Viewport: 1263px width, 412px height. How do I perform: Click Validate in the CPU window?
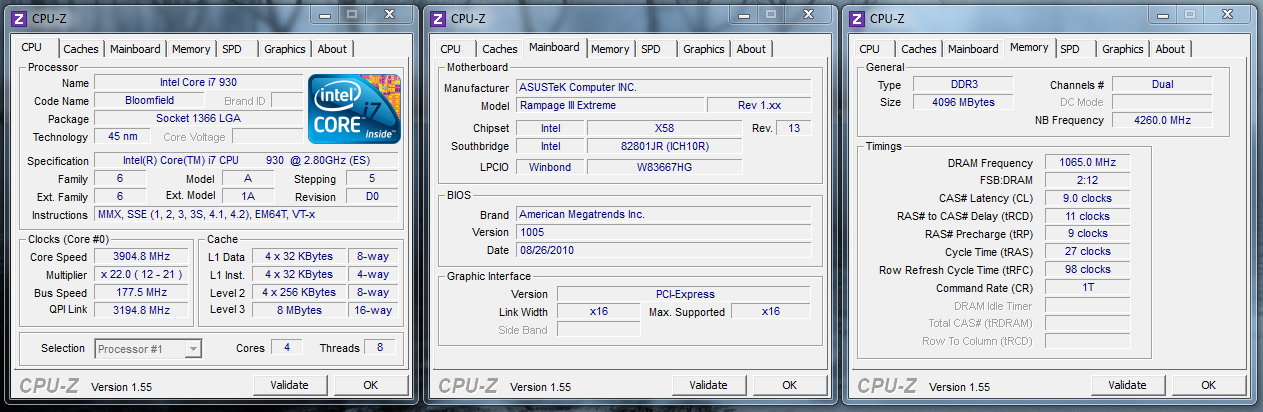(290, 385)
